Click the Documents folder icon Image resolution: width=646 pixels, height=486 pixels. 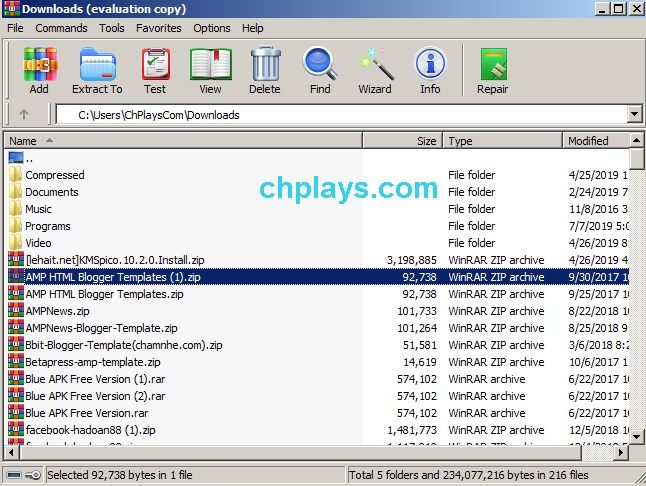(15, 192)
